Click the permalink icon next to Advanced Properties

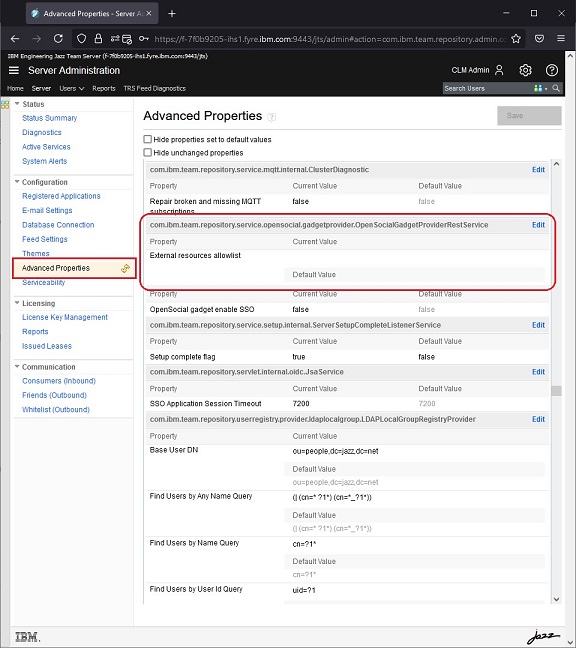pos(125,269)
